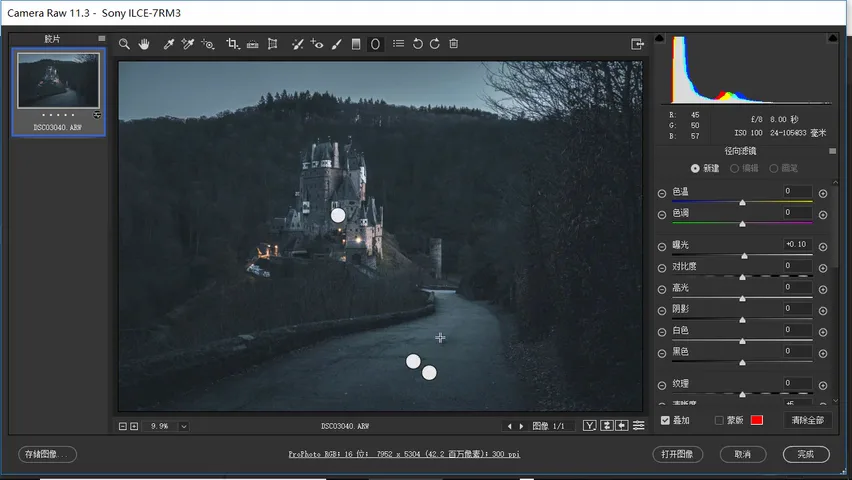Open the zoom level dropdown

(184, 426)
